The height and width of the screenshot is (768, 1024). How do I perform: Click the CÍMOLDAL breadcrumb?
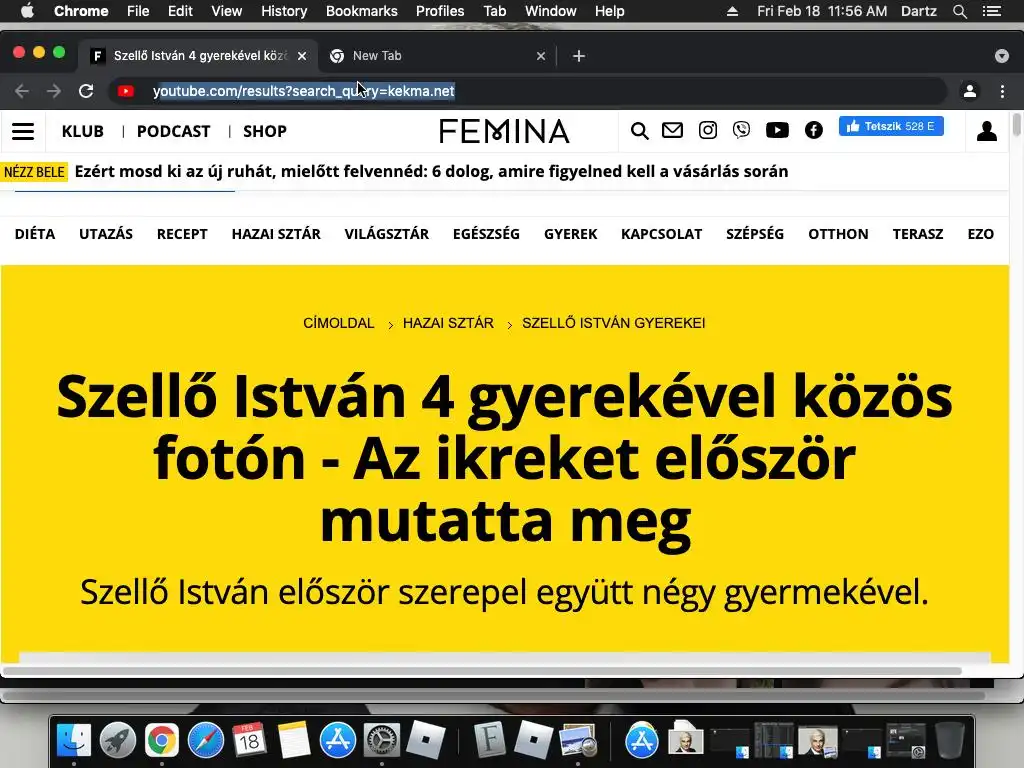(x=339, y=323)
